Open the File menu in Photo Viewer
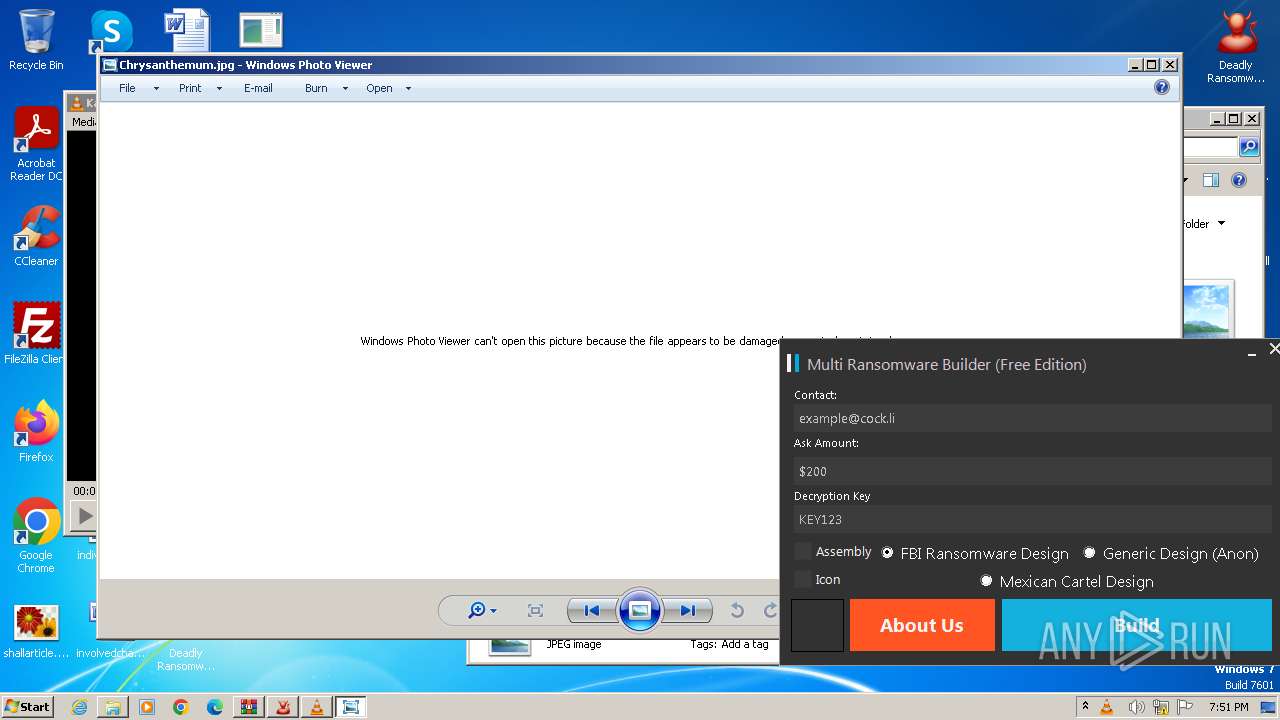 click(x=127, y=88)
